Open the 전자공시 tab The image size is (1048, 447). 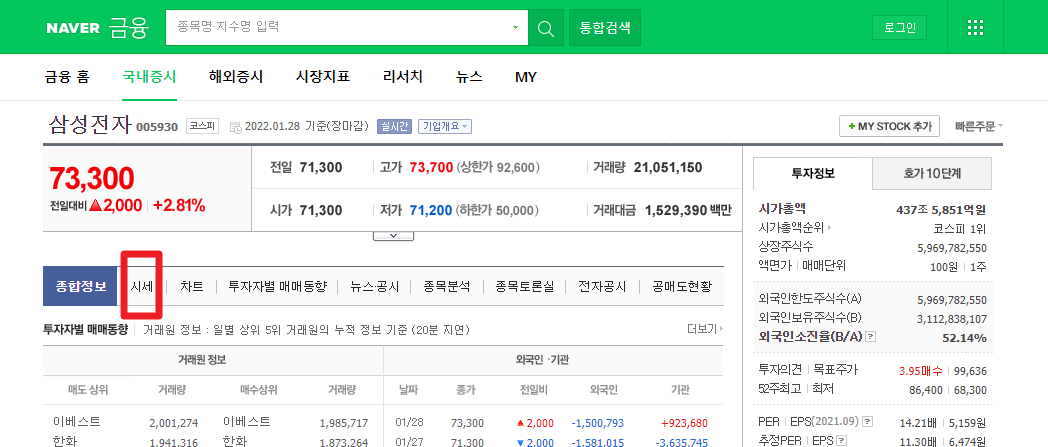(602, 287)
